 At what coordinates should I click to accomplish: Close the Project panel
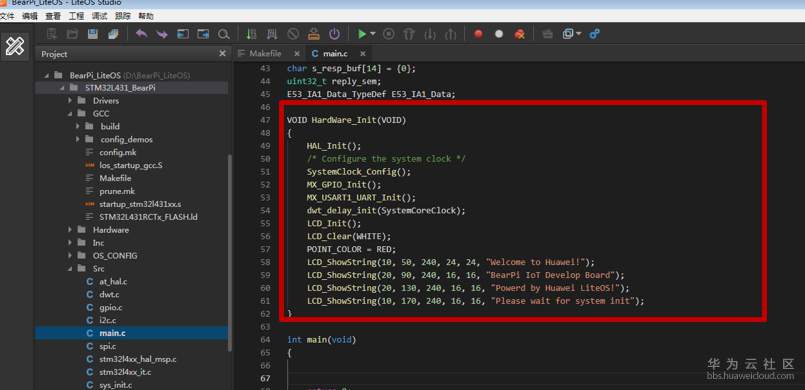click(x=222, y=53)
